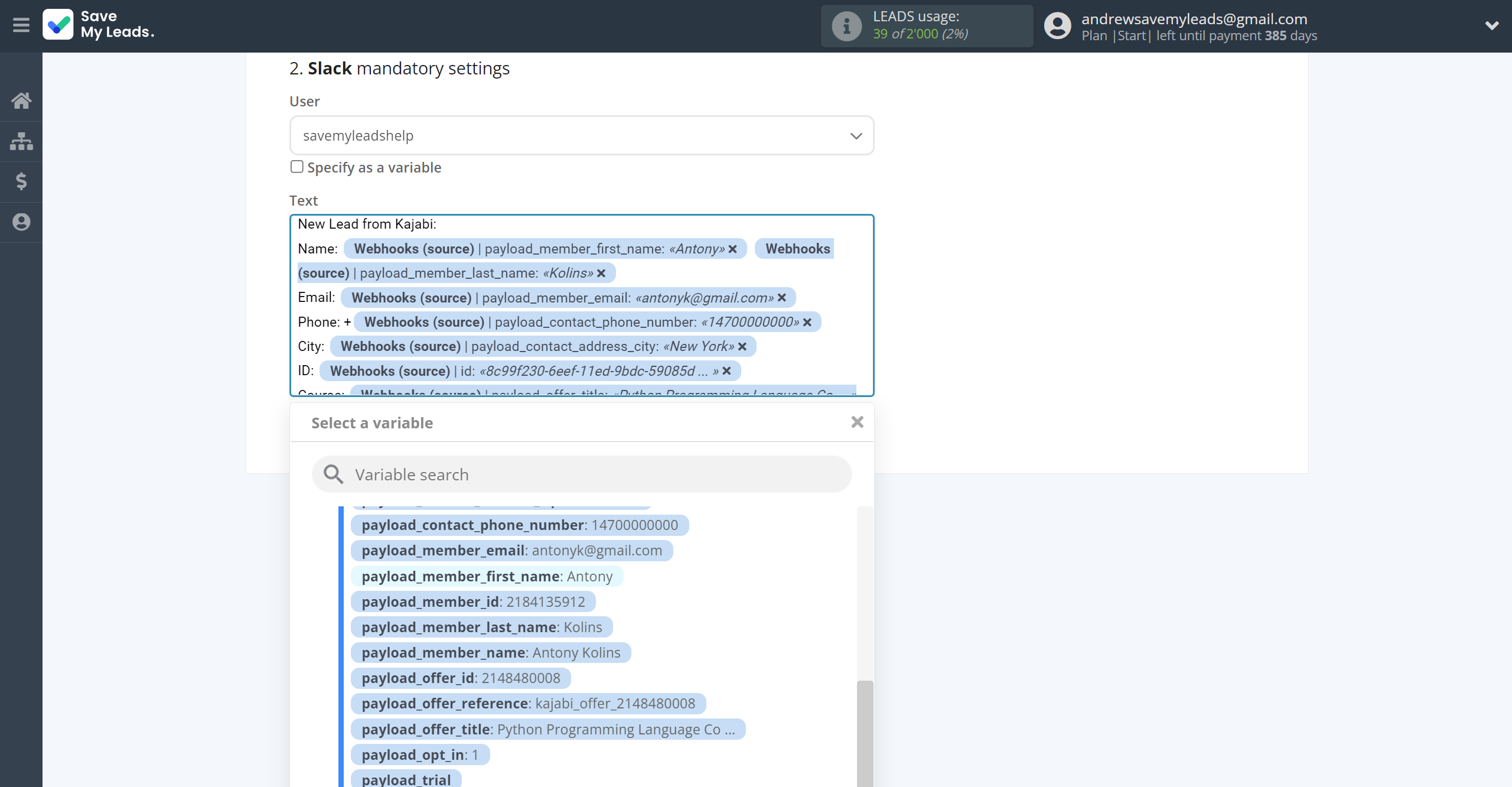Click the LEADS usage 39 of 2'000 counter
Screen dimensions: 1512x787
(x=920, y=34)
